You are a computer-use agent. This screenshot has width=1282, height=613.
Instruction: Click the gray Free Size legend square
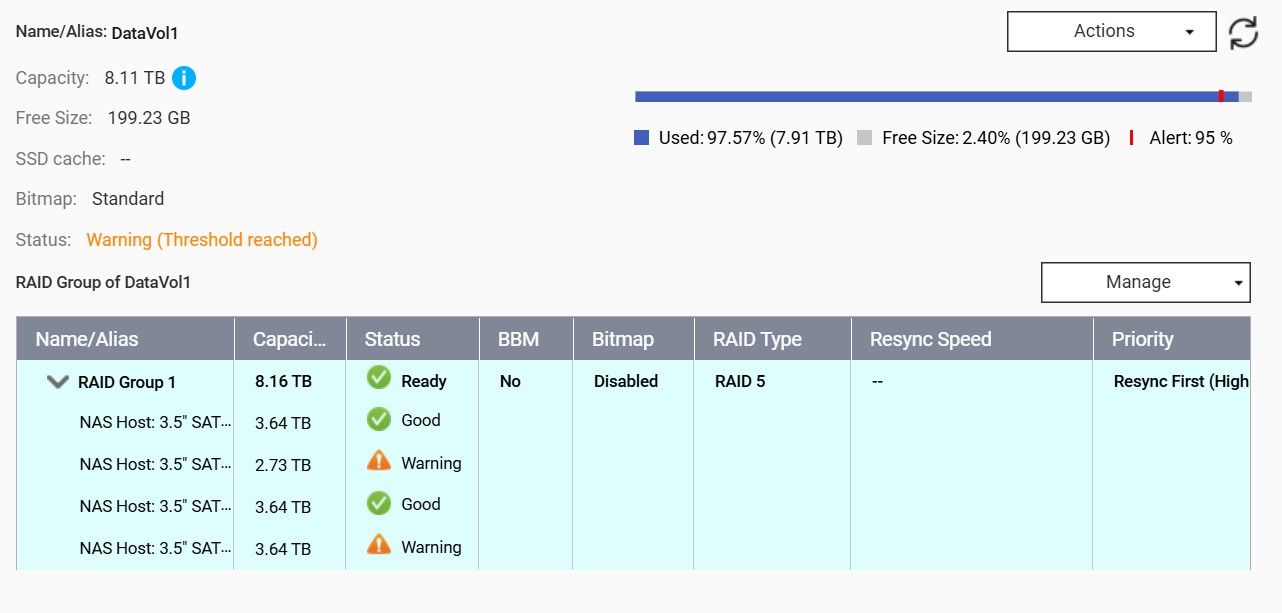click(865, 138)
